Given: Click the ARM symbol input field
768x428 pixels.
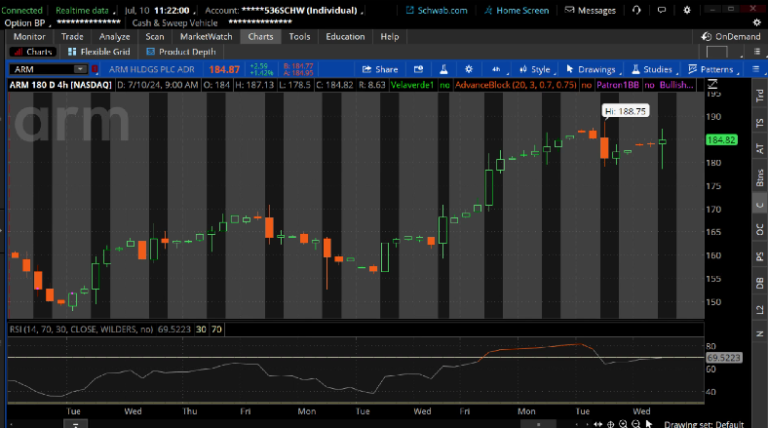Looking at the screenshot, I should pyautogui.click(x=42, y=69).
